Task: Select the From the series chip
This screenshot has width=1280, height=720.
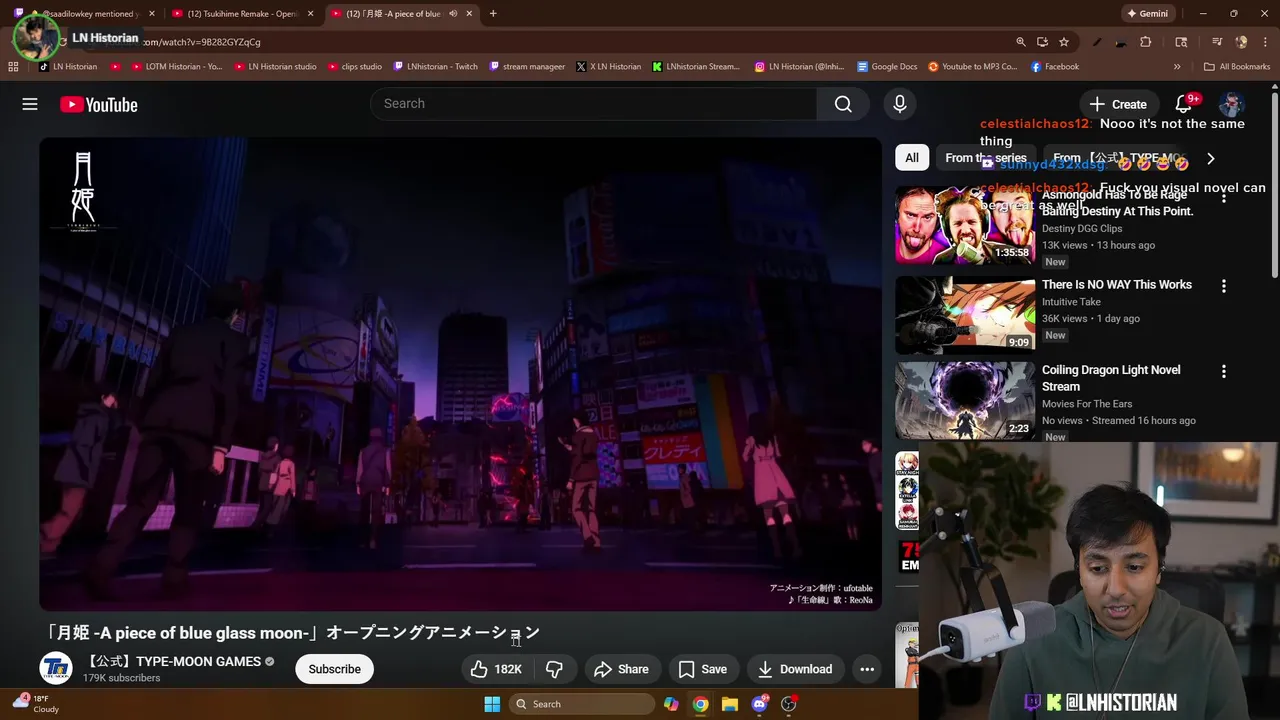Action: tap(986, 158)
